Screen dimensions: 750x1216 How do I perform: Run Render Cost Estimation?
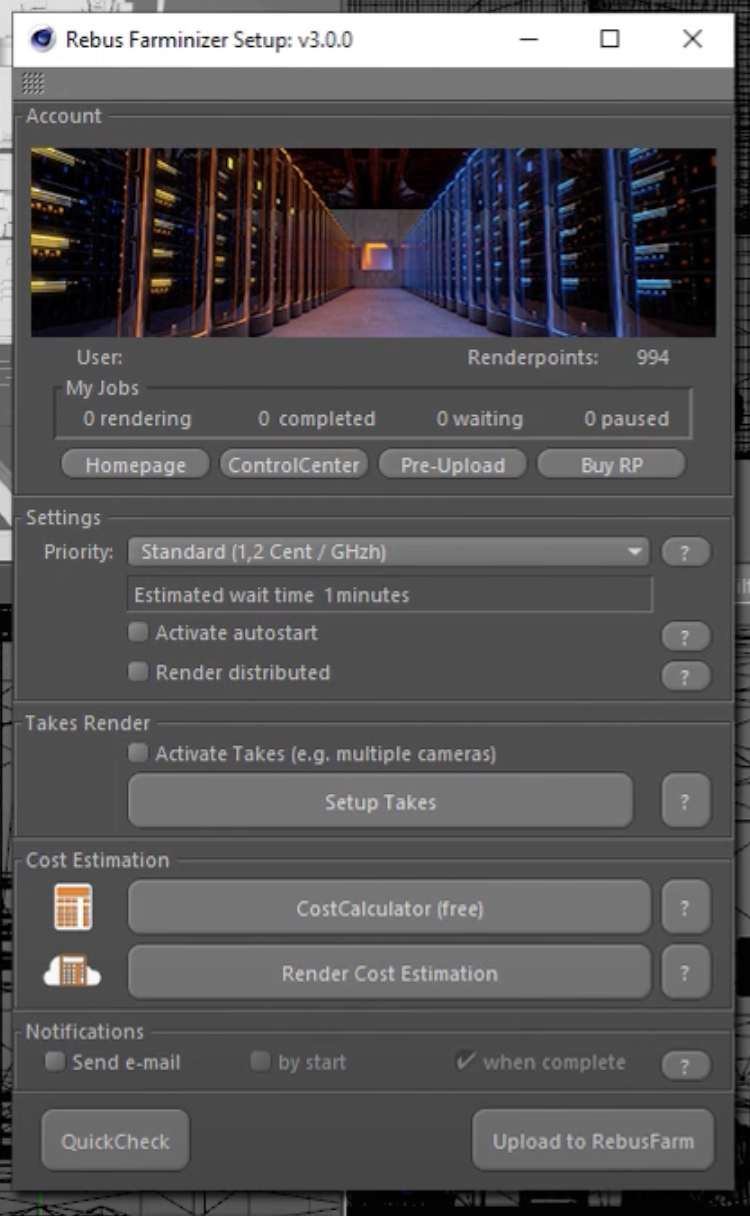tap(389, 973)
